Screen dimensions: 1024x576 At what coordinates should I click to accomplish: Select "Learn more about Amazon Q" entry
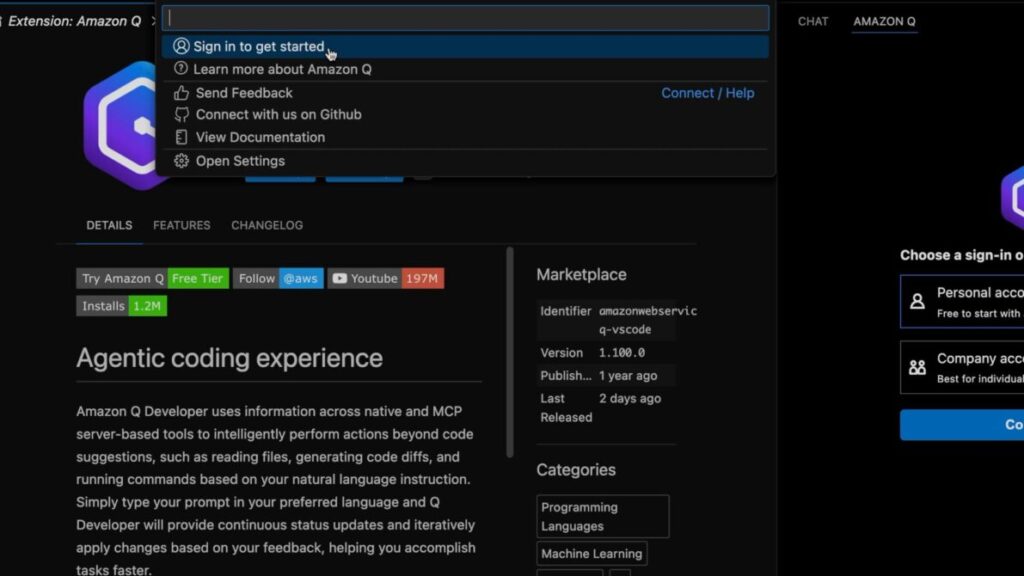(x=282, y=69)
